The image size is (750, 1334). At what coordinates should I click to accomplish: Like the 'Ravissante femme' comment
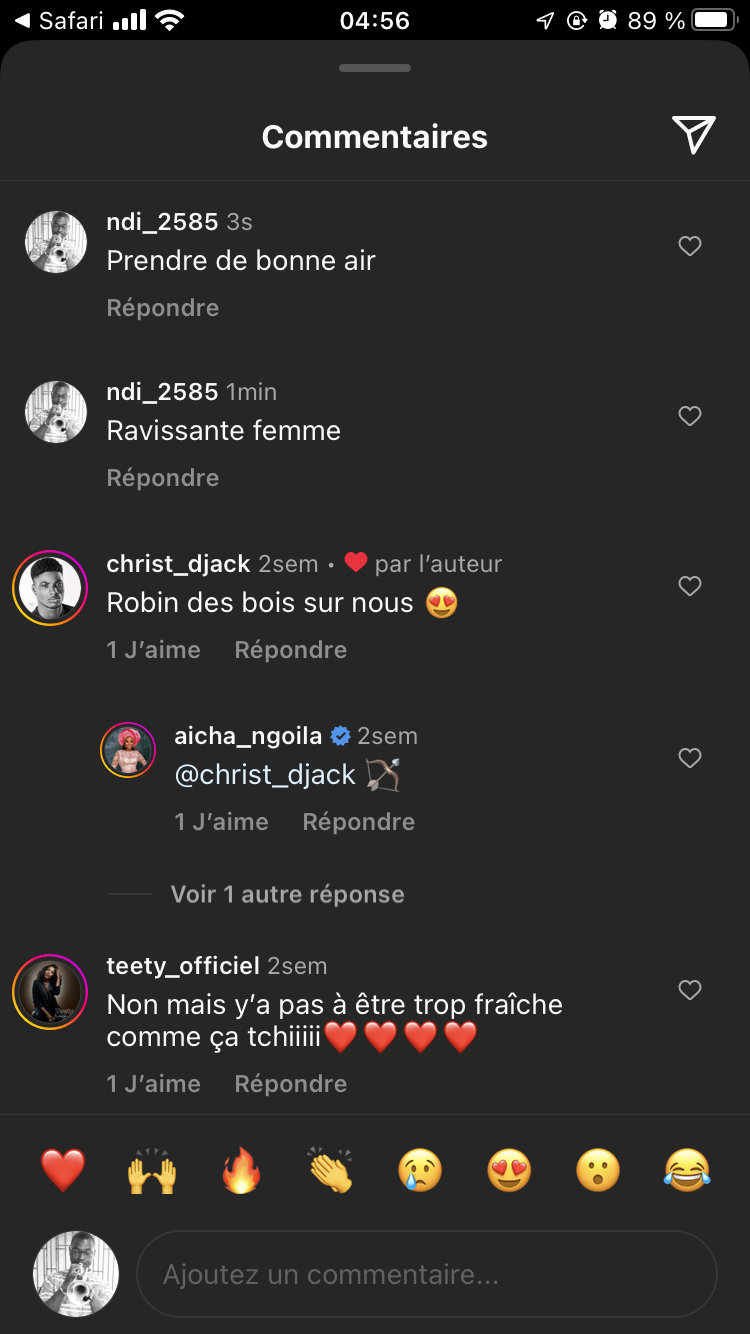690,416
